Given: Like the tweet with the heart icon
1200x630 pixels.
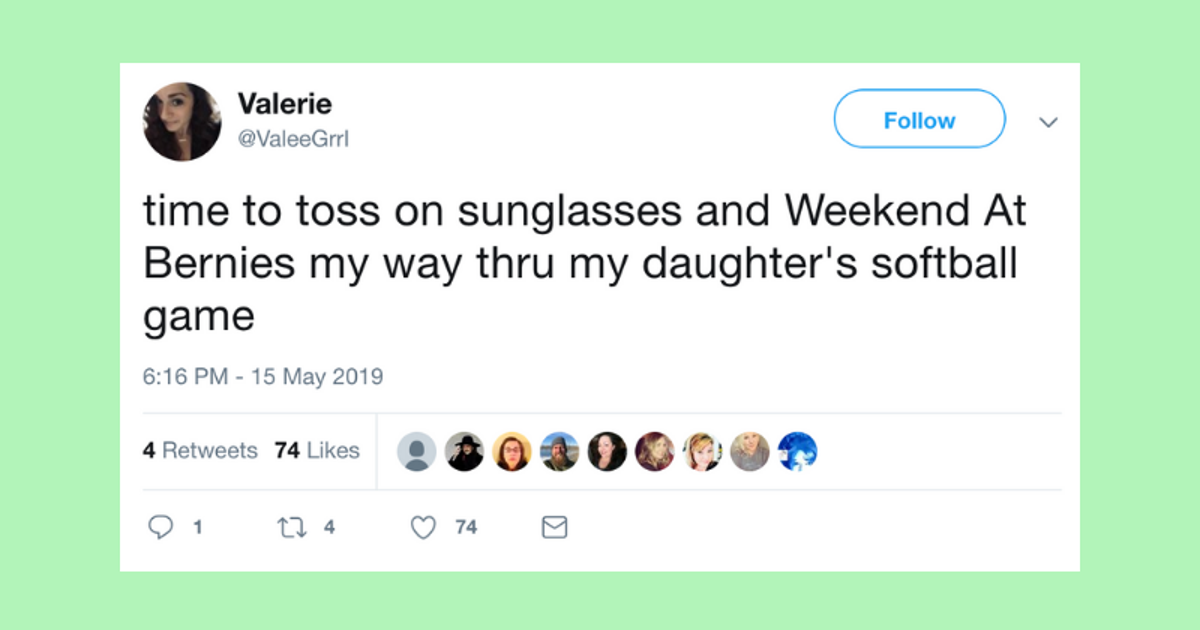Looking at the screenshot, I should click(423, 526).
